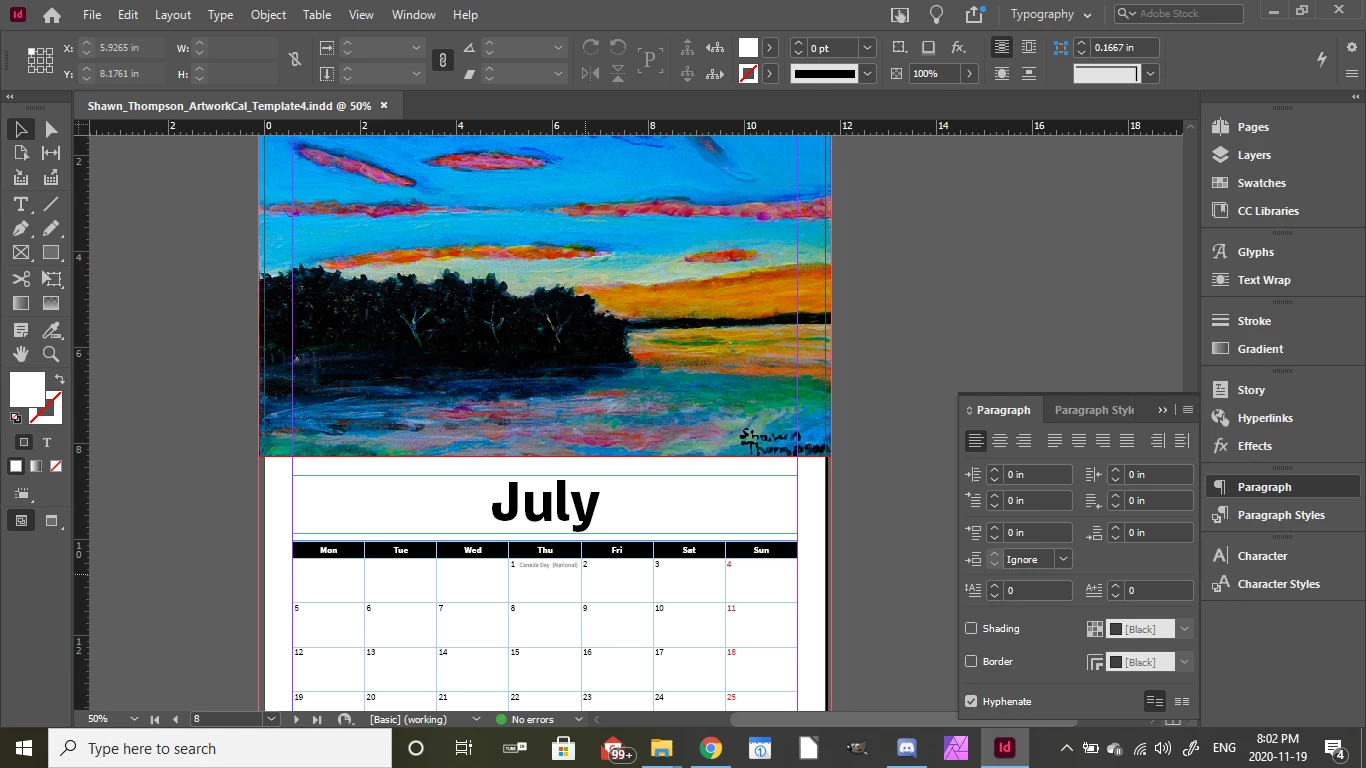The image size is (1366, 768).
Task: Click the Content Collector tool
Action: [21, 178]
